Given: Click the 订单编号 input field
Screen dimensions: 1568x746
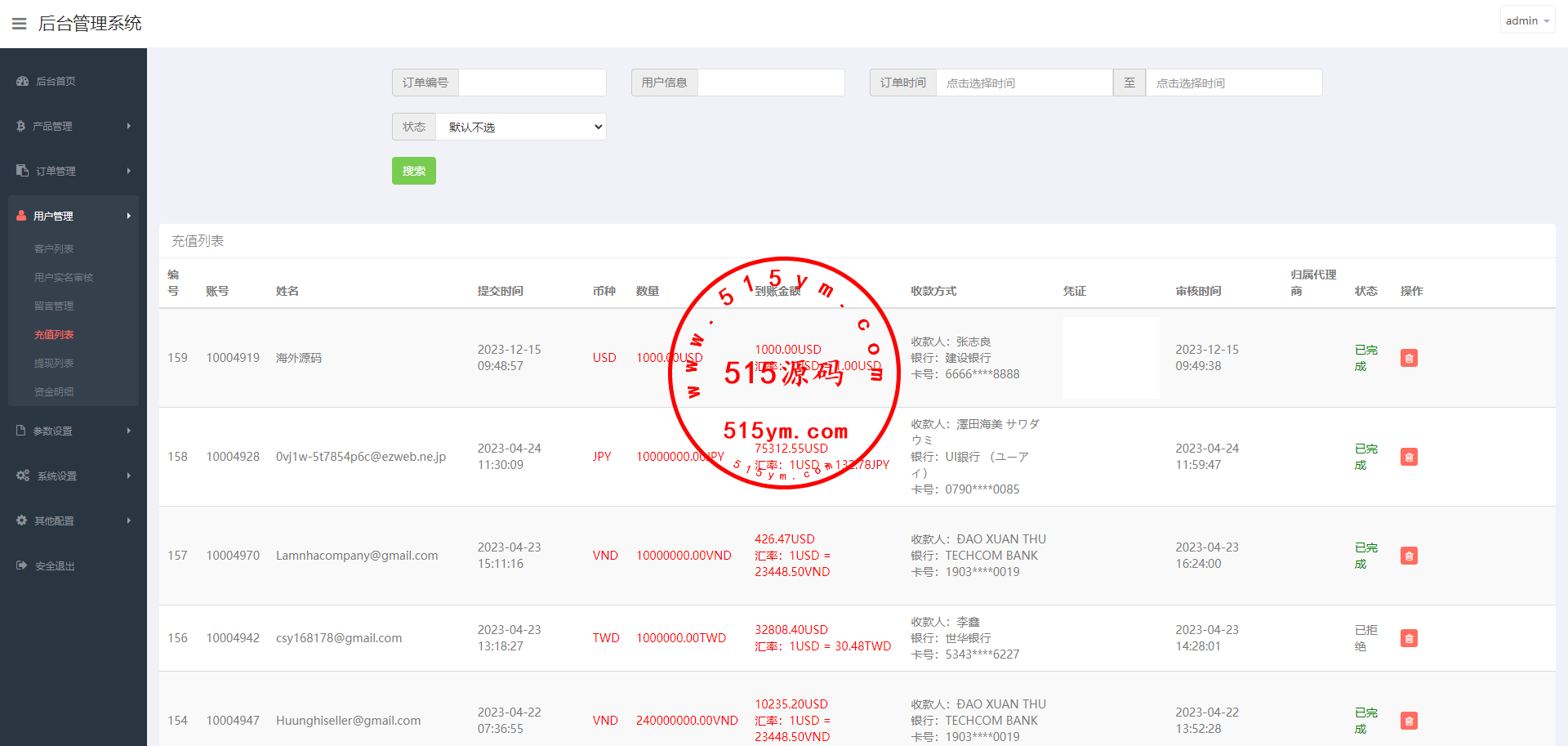Looking at the screenshot, I should pyautogui.click(x=532, y=83).
